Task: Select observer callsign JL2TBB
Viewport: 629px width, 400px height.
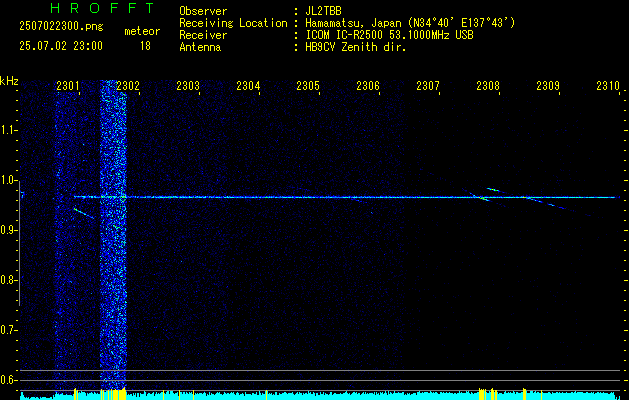Action: 323,11
